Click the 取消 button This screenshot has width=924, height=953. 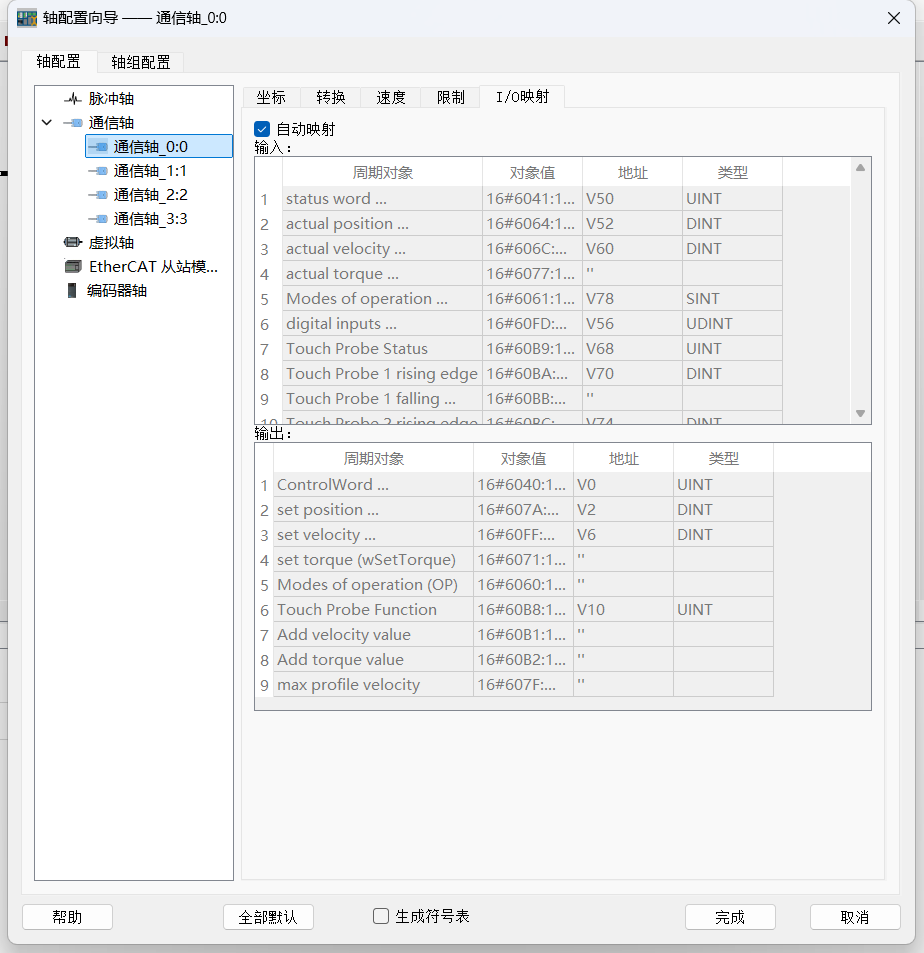pos(855,917)
